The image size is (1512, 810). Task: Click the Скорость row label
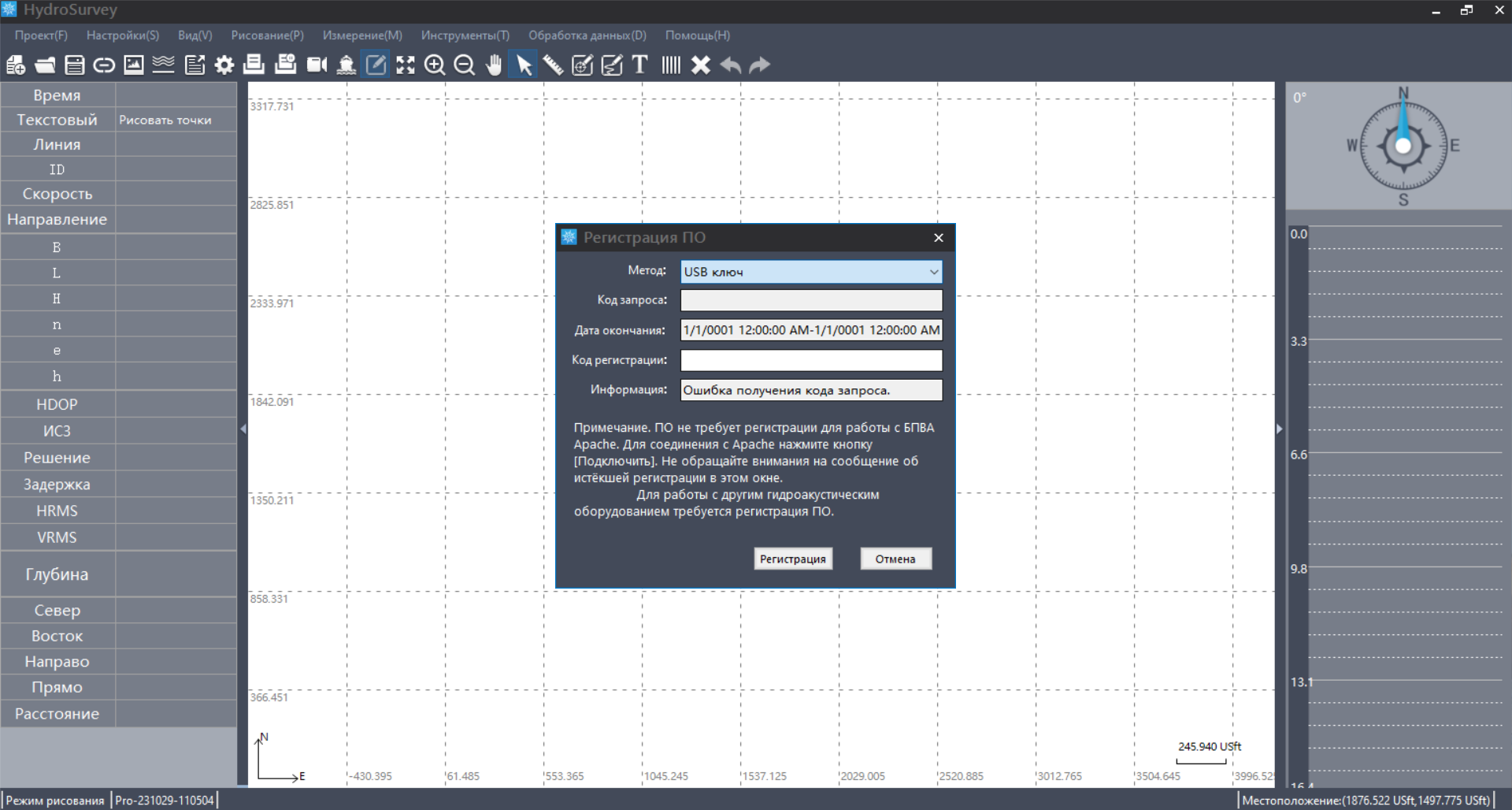click(x=57, y=194)
